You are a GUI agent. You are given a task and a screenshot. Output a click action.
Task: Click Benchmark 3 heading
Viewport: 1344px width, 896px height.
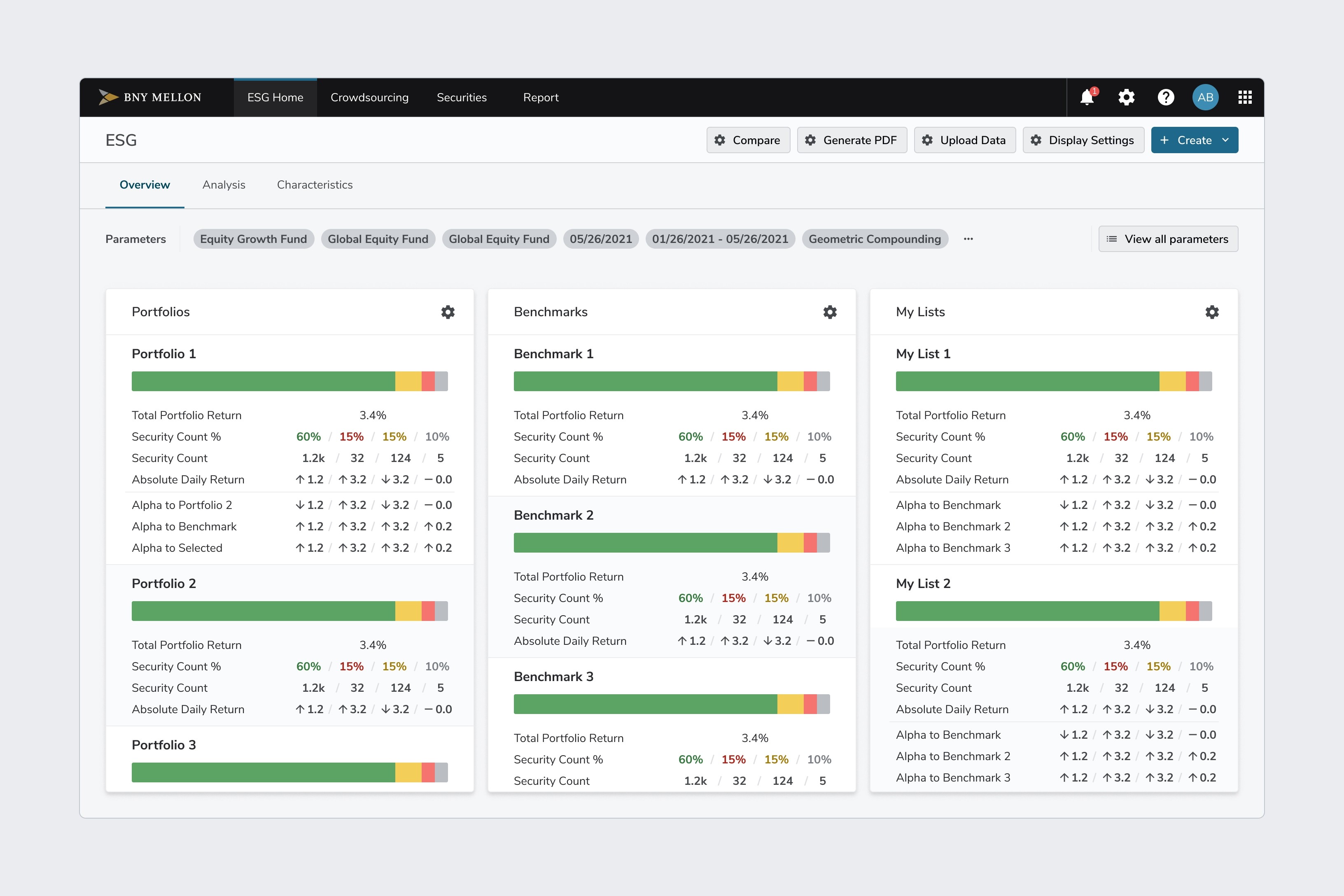[553, 677]
